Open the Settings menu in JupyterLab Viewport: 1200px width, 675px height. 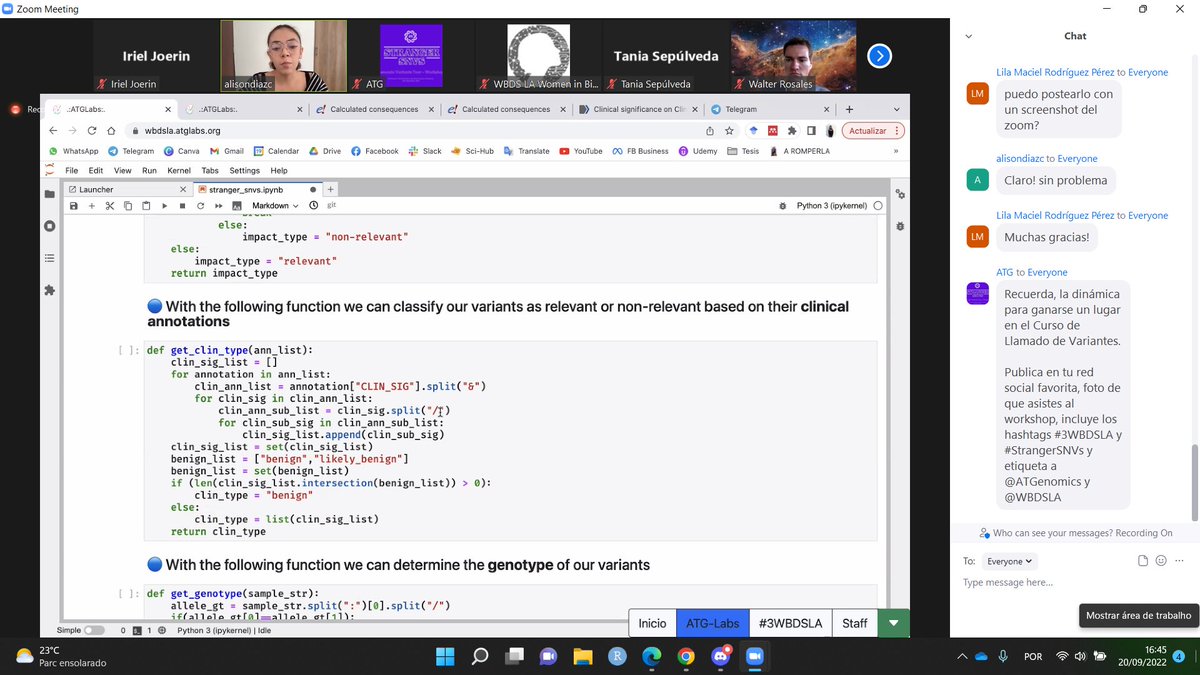[x=245, y=171]
